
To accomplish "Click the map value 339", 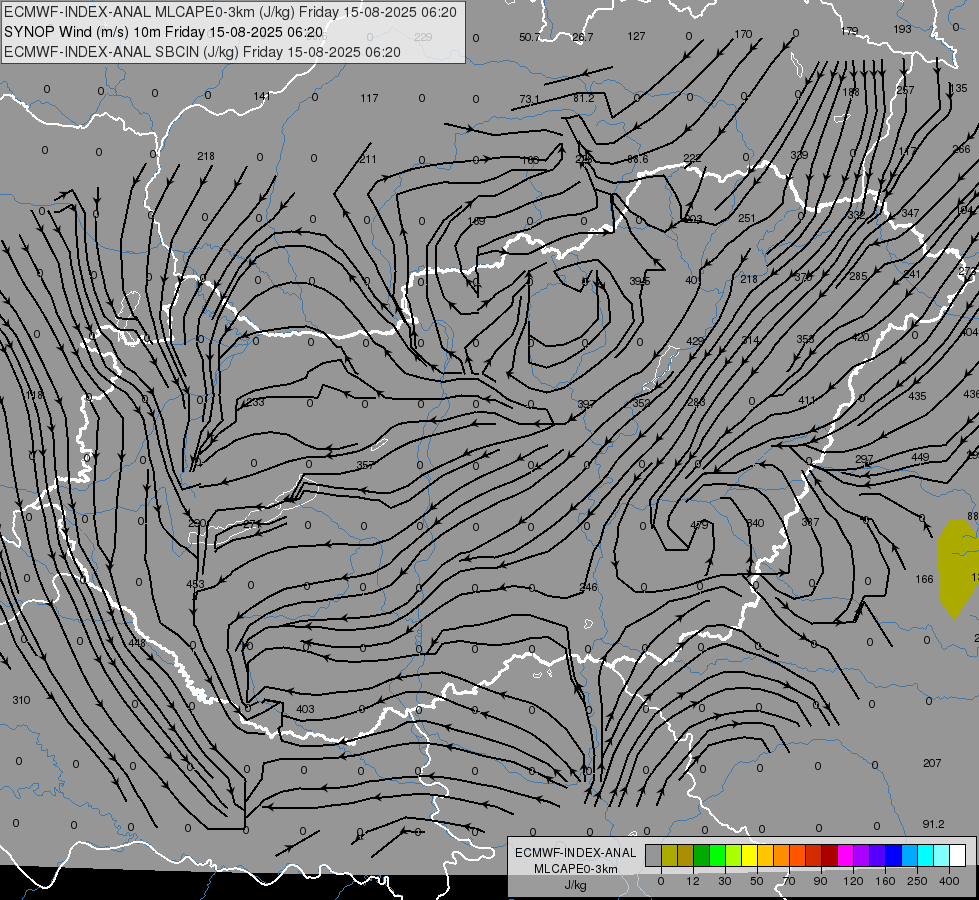I will click(799, 155).
